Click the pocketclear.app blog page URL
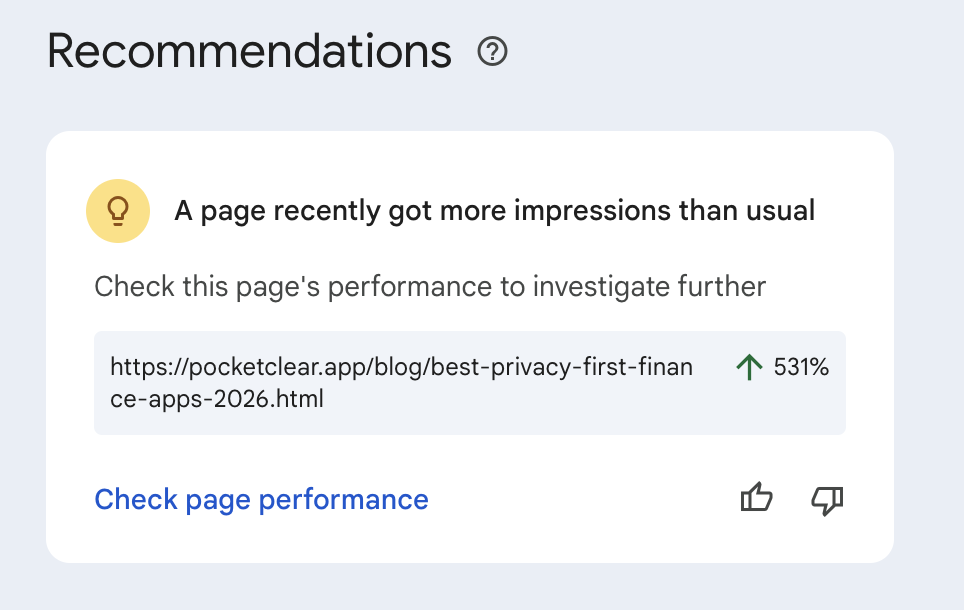964x610 pixels. (400, 367)
